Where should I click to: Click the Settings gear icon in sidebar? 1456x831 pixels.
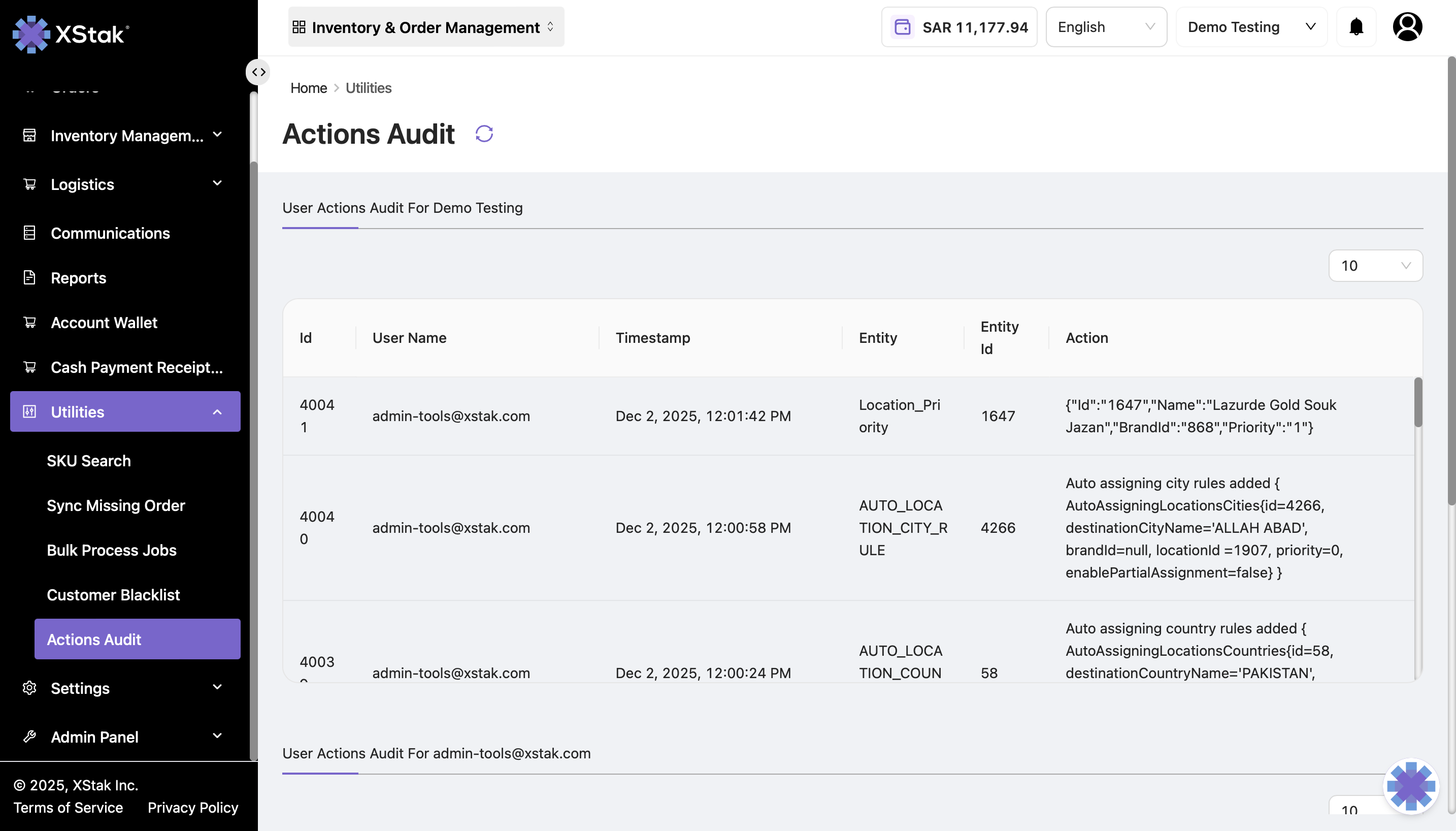pos(29,688)
